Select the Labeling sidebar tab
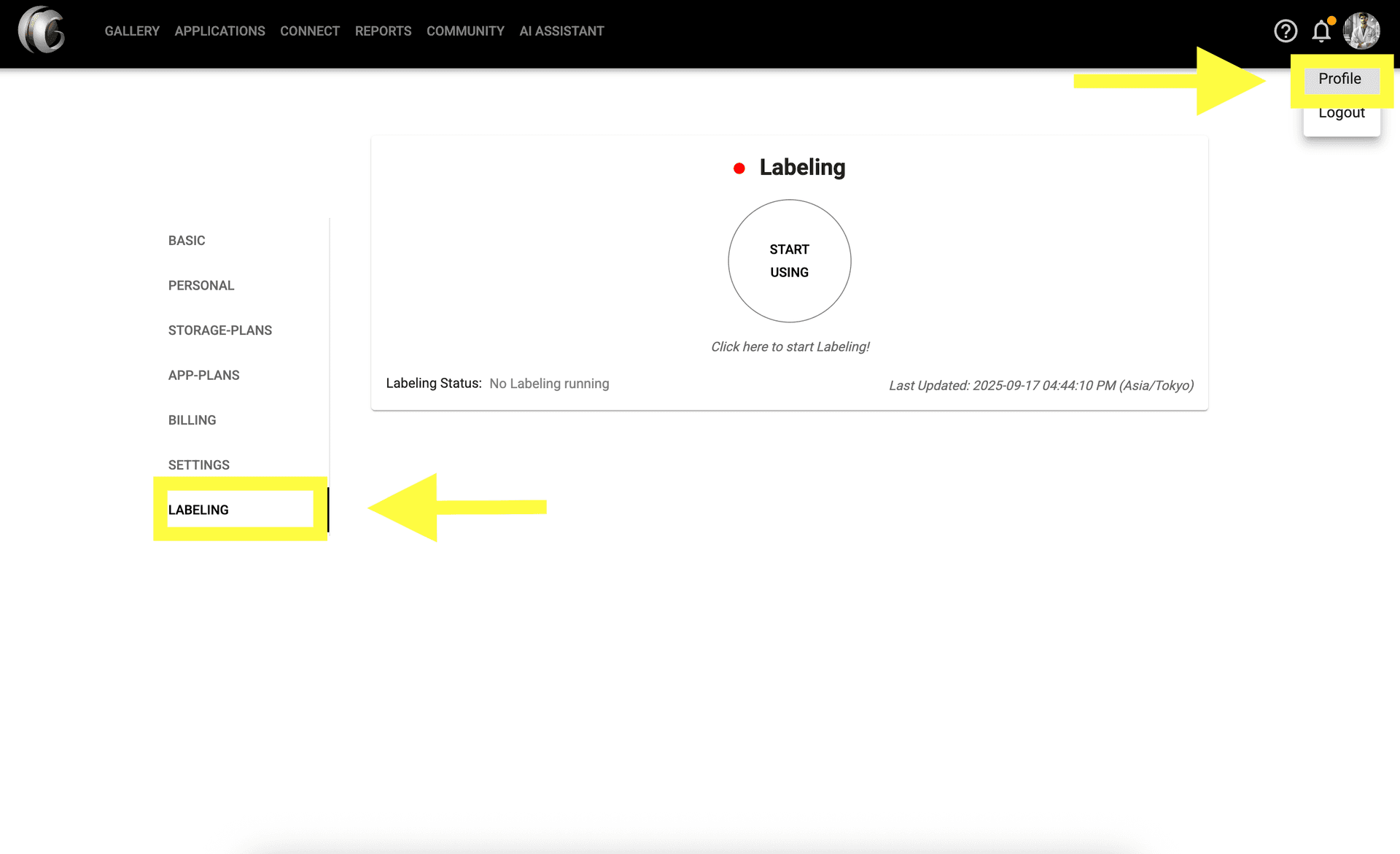Image resolution: width=1400 pixels, height=854 pixels. click(x=198, y=510)
